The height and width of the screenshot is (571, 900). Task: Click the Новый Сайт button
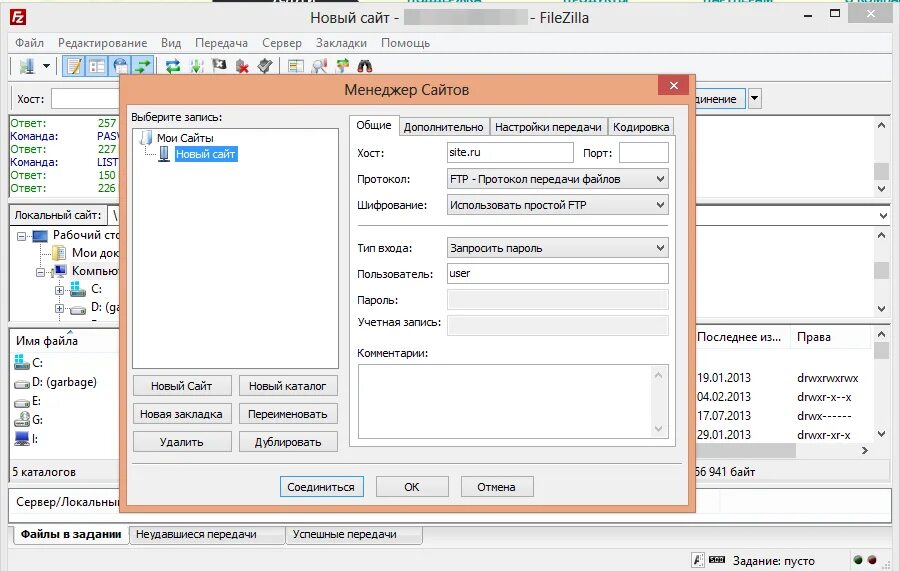point(182,386)
